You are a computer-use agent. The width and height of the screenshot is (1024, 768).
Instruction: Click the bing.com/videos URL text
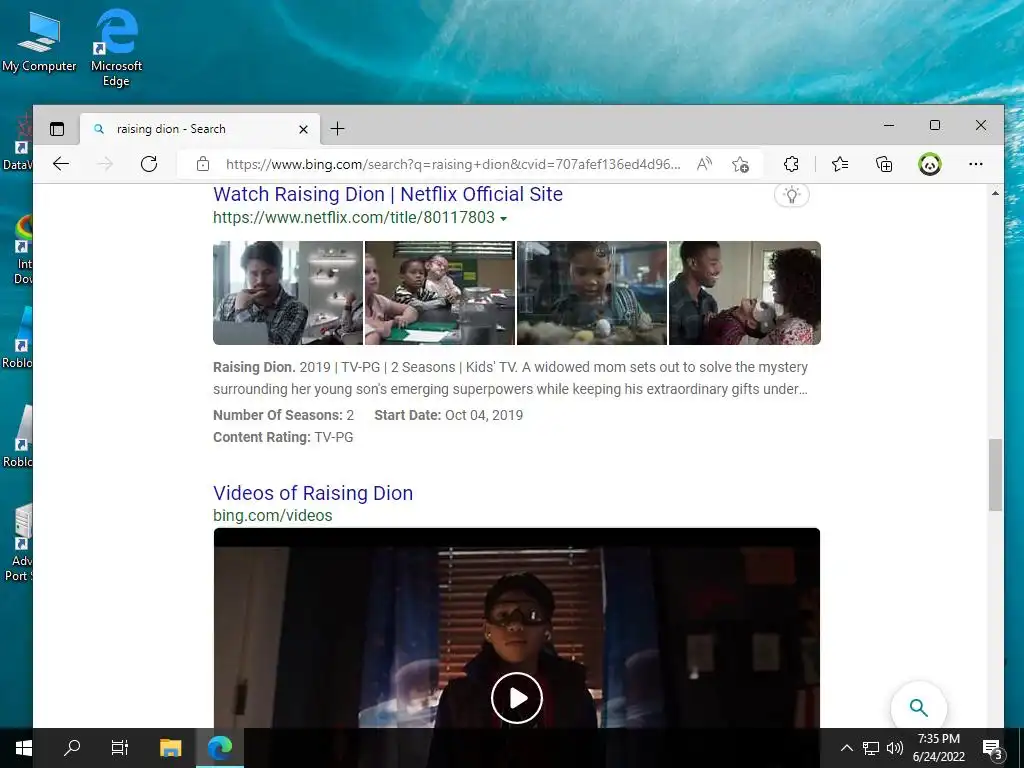272,515
